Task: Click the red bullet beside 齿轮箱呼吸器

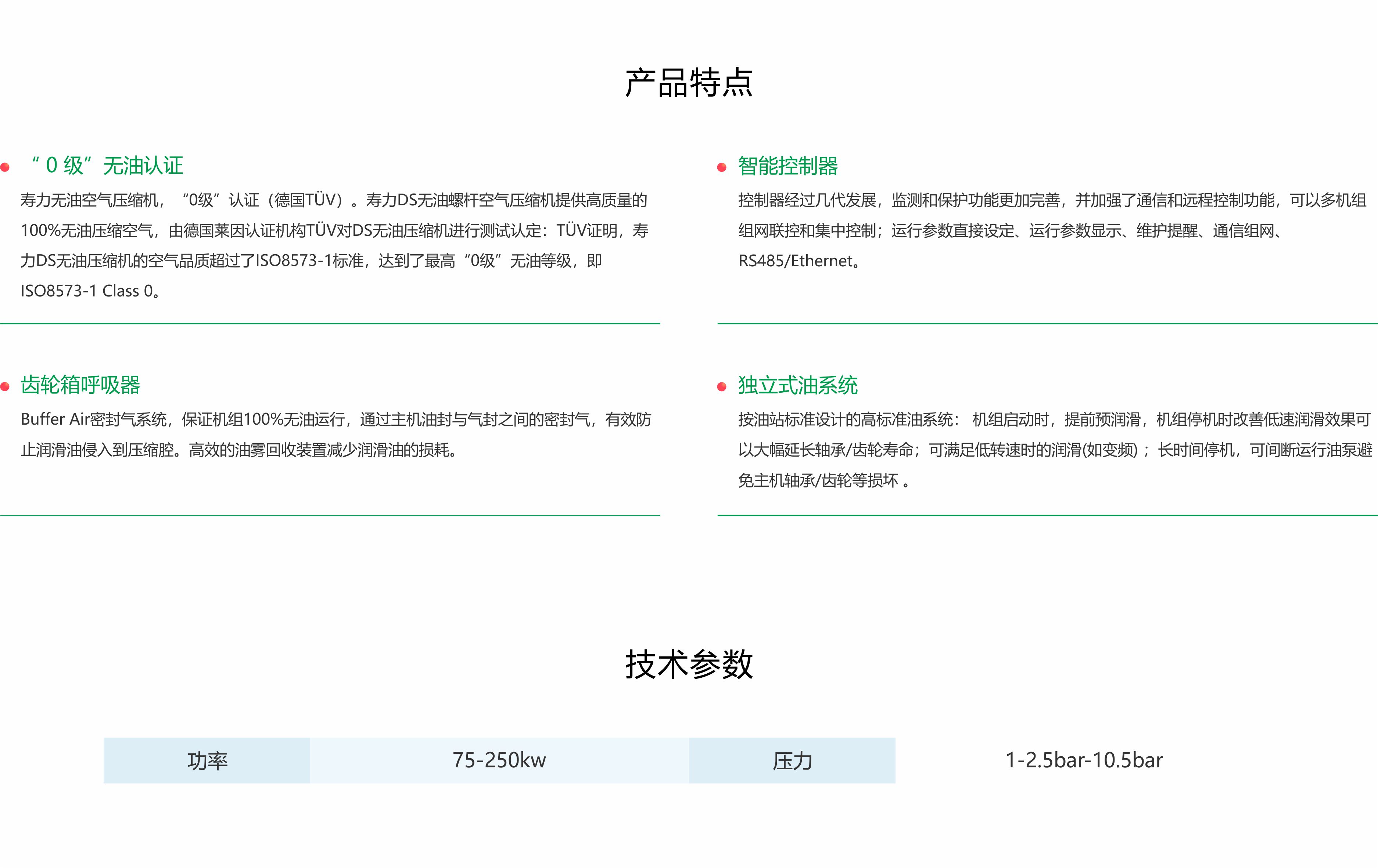Action: (x=5, y=387)
